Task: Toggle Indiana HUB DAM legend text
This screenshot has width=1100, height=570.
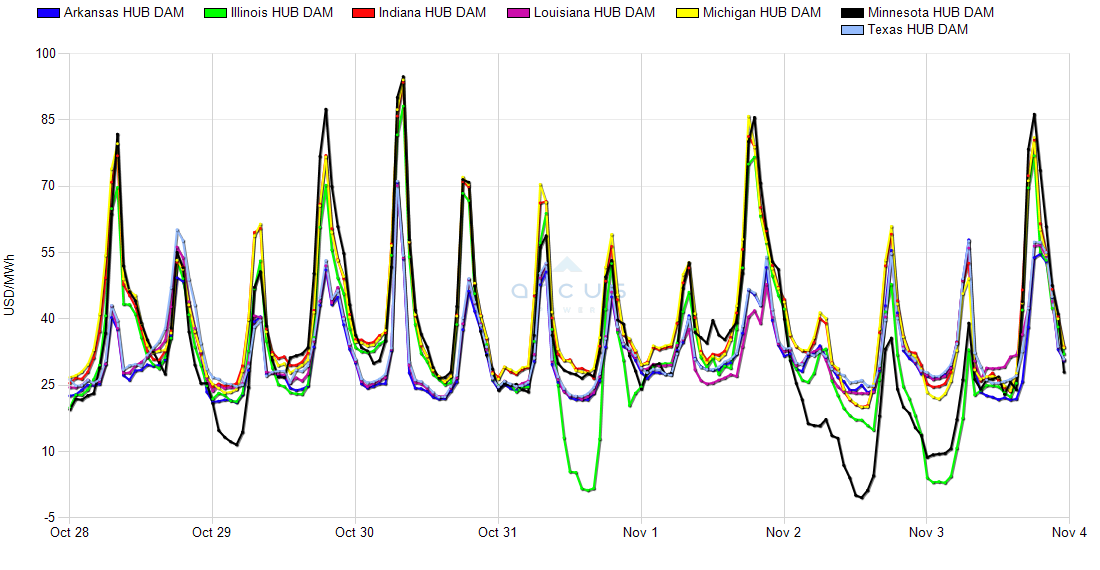Action: (x=432, y=13)
